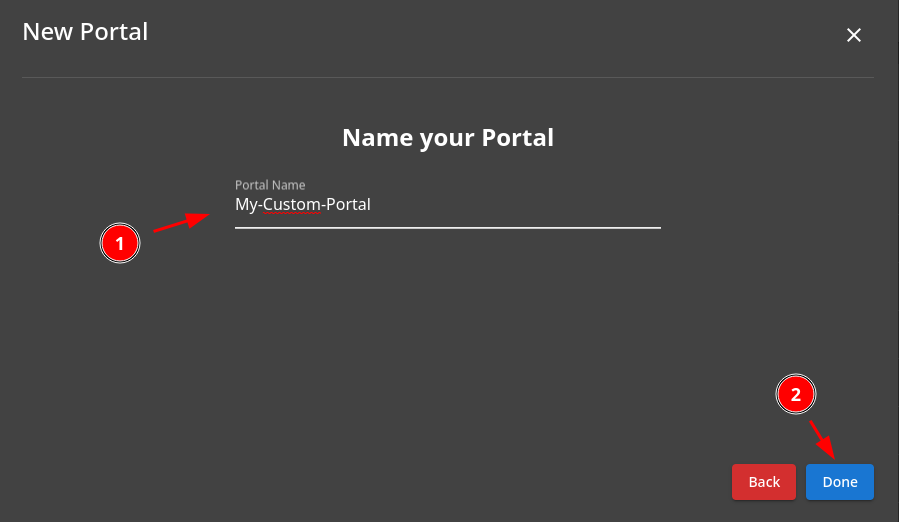The image size is (899, 522).
Task: Click the "Name your Portal" heading
Action: [x=447, y=137]
